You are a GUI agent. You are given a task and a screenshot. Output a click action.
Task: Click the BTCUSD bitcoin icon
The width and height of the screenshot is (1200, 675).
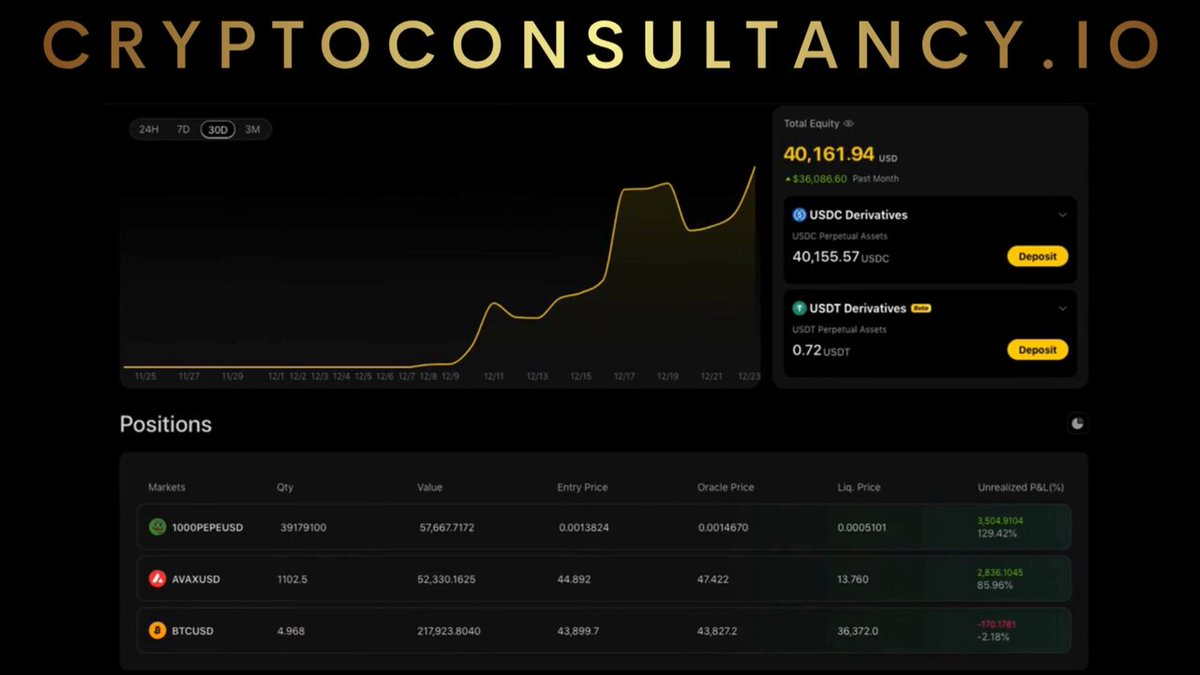tap(157, 631)
